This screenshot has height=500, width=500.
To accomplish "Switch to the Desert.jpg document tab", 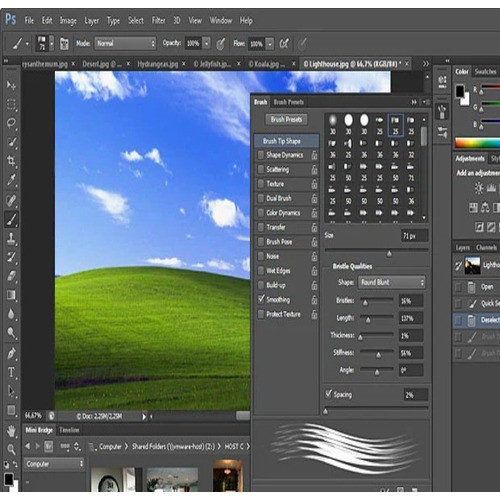I will (102, 64).
